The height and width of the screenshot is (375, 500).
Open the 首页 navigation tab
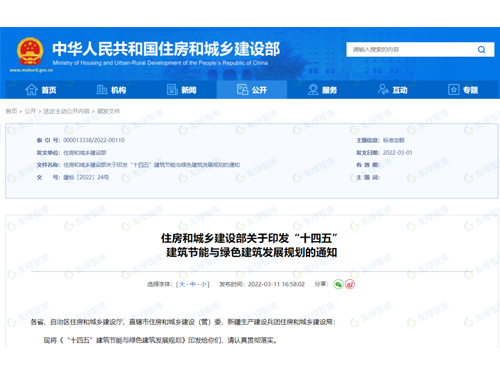click(41, 90)
